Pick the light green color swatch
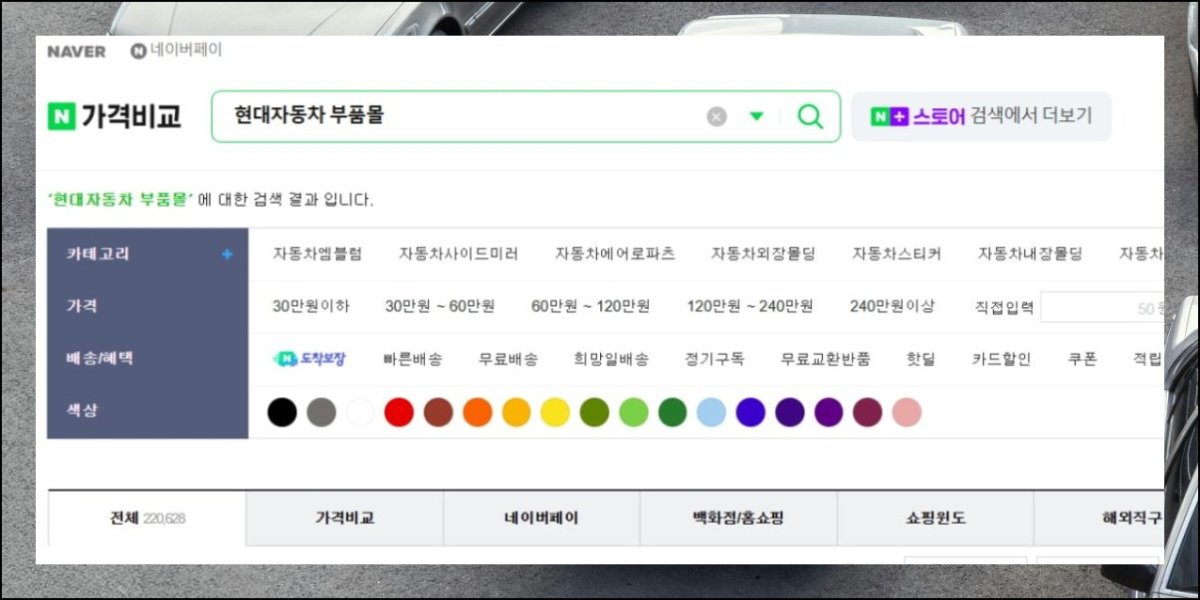The width and height of the screenshot is (1200, 600). coord(634,412)
